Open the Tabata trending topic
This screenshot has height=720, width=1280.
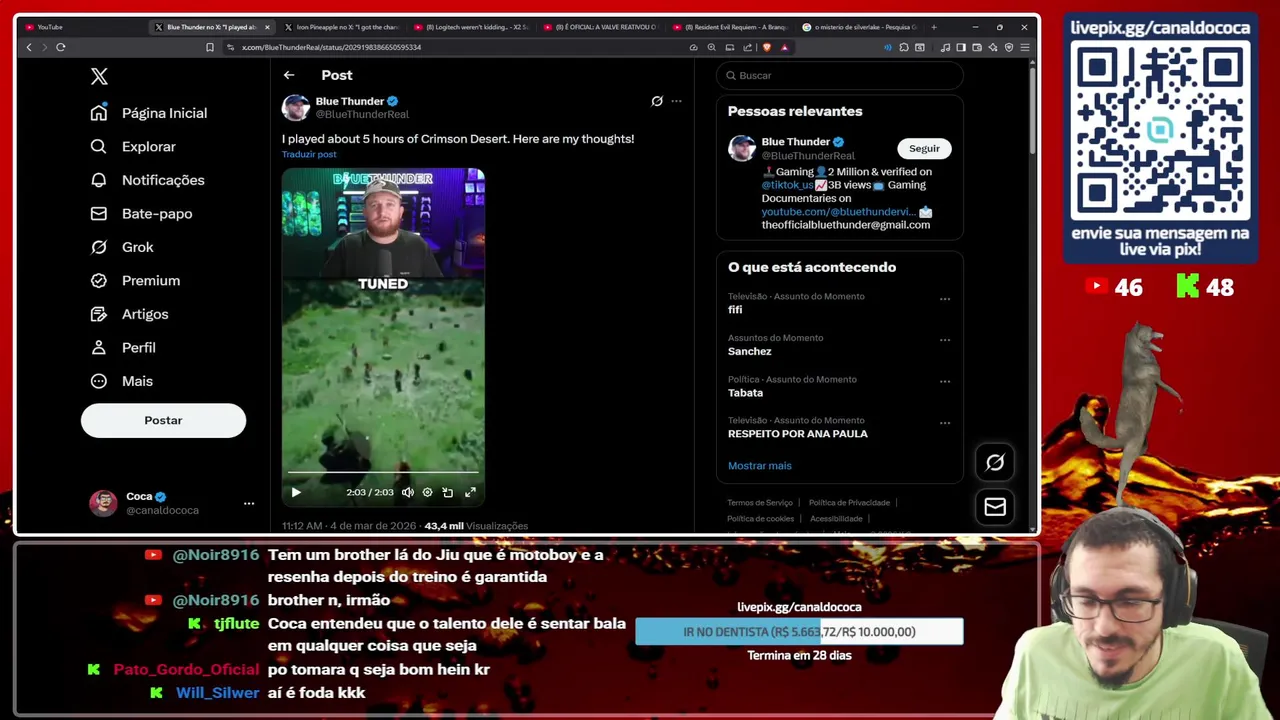click(746, 393)
